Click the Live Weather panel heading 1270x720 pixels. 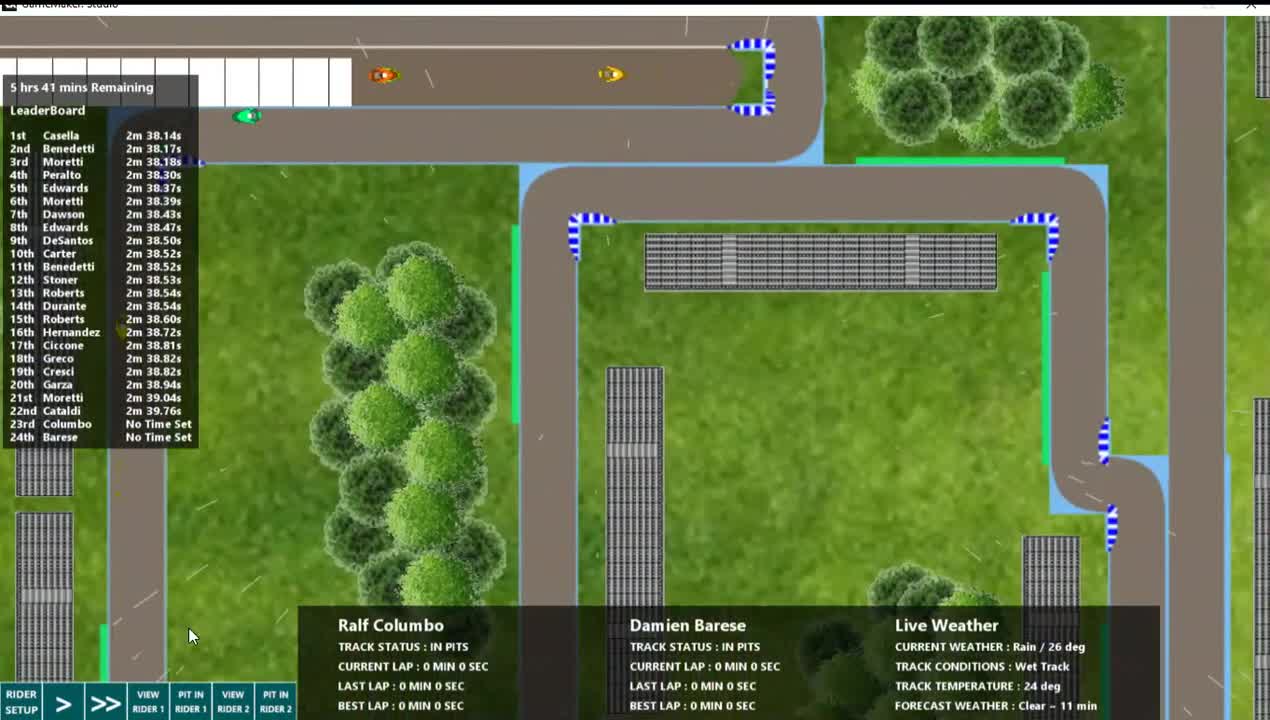pyautogui.click(x=946, y=625)
